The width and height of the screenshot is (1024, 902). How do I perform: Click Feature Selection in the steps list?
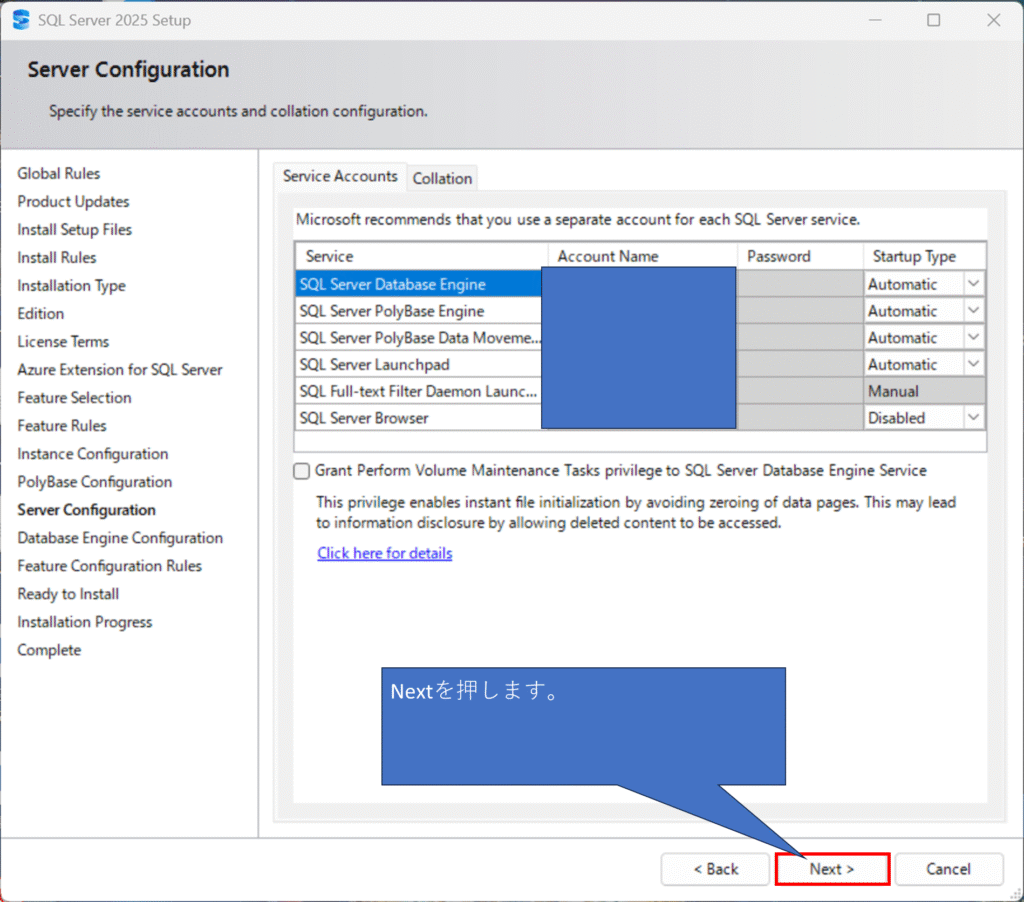[74, 398]
